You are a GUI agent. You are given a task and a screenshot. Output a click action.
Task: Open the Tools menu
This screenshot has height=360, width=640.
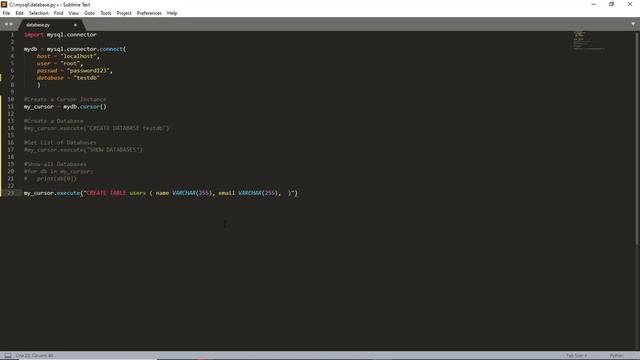pos(106,13)
